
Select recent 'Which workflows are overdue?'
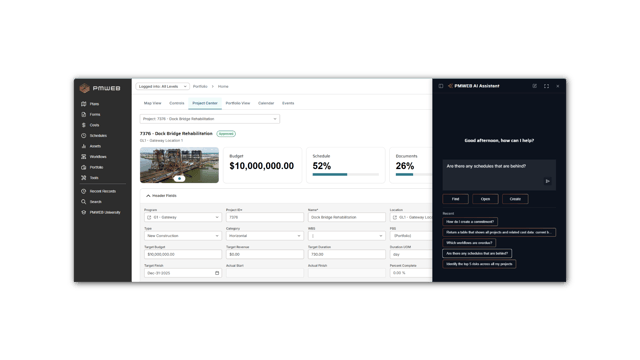[x=469, y=243]
